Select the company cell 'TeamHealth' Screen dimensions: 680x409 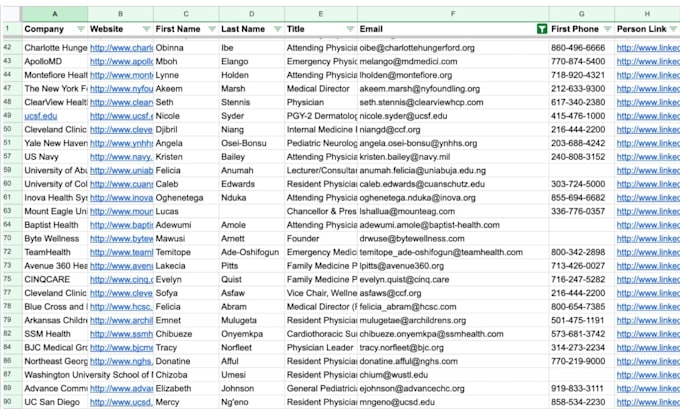(55, 252)
